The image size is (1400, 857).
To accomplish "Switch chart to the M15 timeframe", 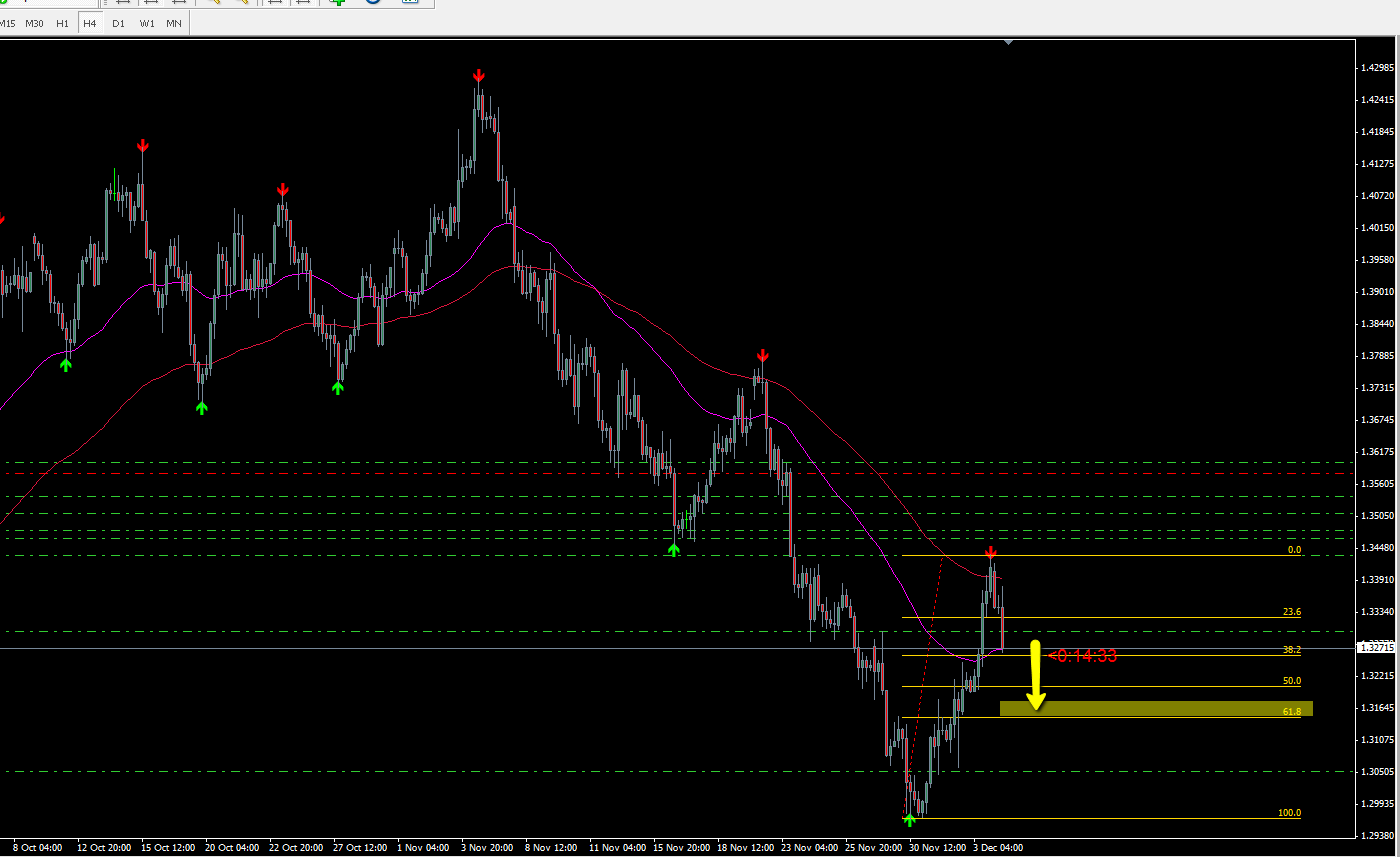I will [x=8, y=23].
